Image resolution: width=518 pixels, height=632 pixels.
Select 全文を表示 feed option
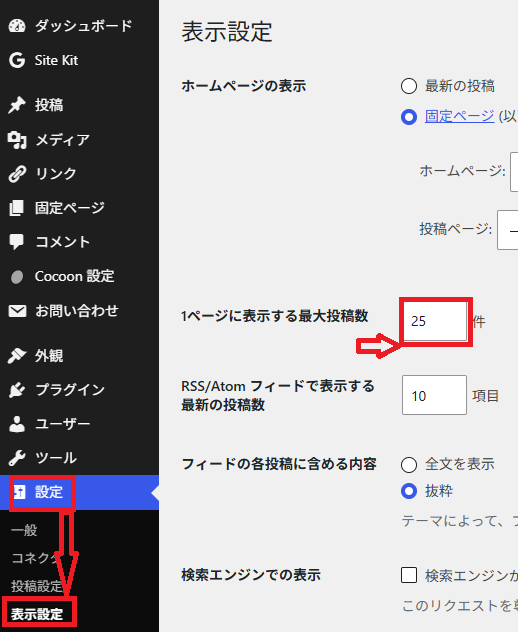[x=409, y=465]
